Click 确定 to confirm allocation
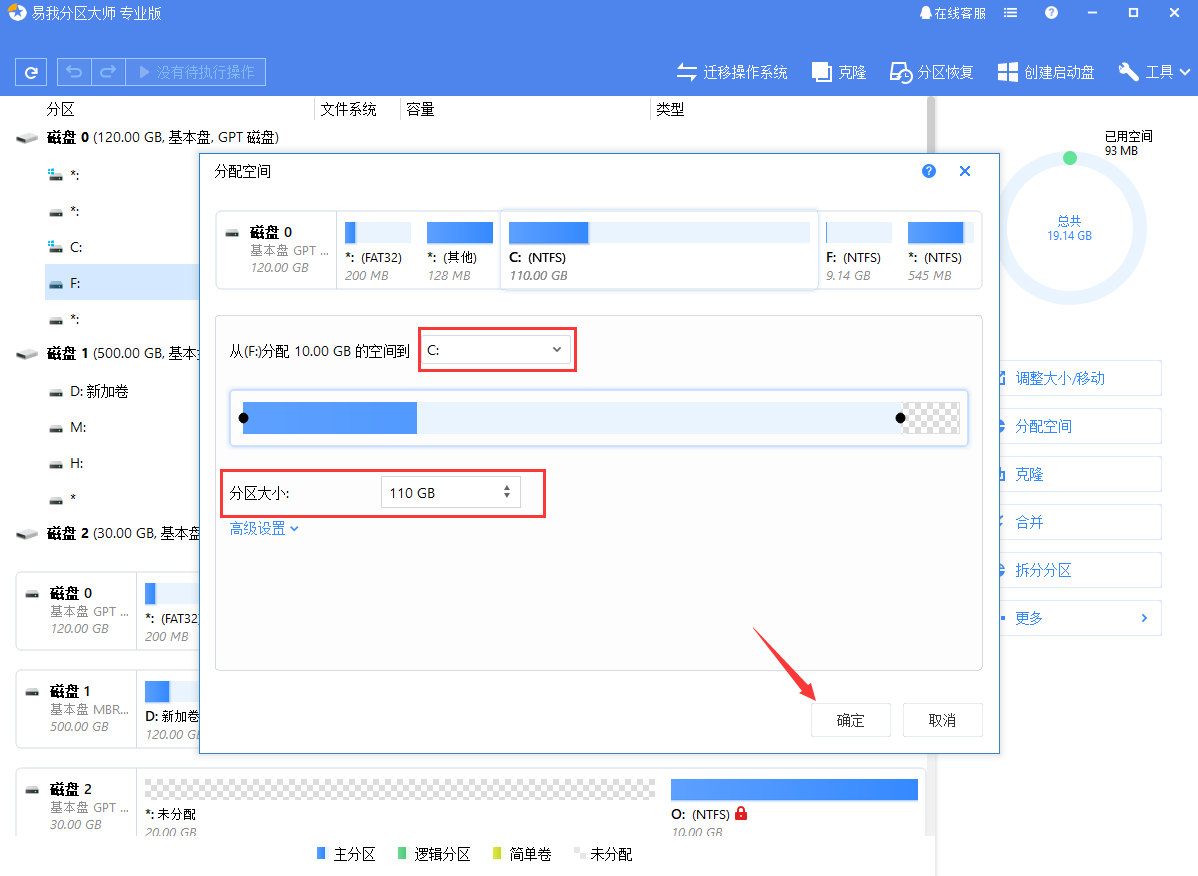1198x876 pixels. (x=850, y=720)
